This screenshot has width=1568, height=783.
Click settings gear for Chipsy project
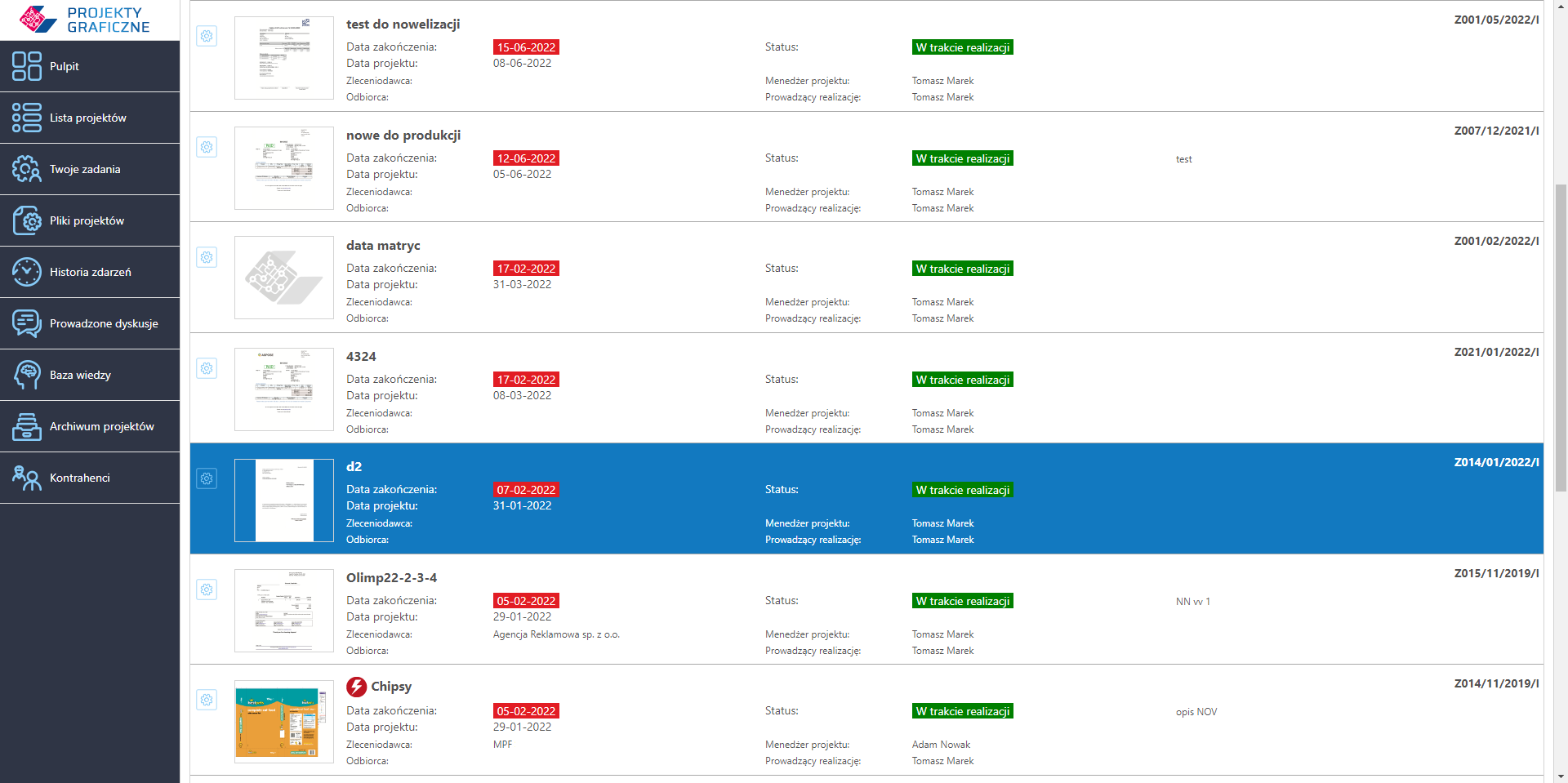click(x=207, y=700)
